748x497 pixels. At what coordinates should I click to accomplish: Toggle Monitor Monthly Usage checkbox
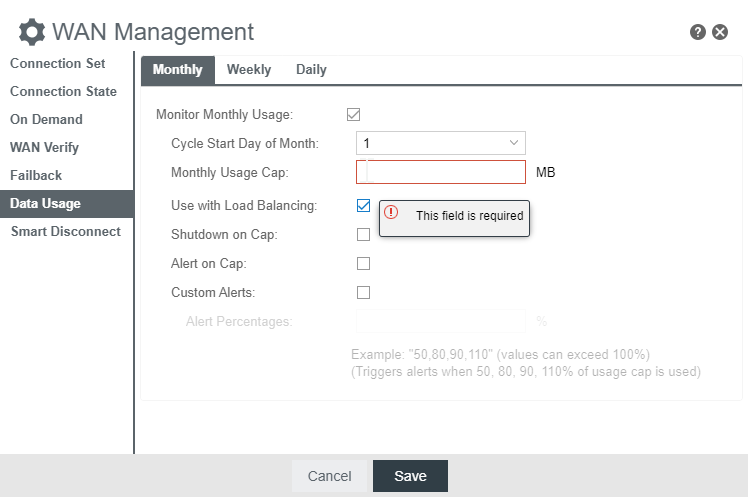353,114
